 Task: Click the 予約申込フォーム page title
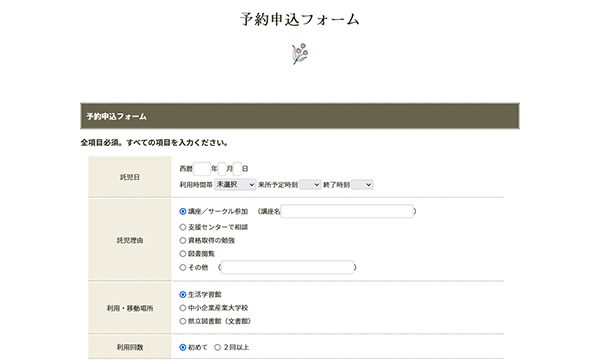click(300, 19)
